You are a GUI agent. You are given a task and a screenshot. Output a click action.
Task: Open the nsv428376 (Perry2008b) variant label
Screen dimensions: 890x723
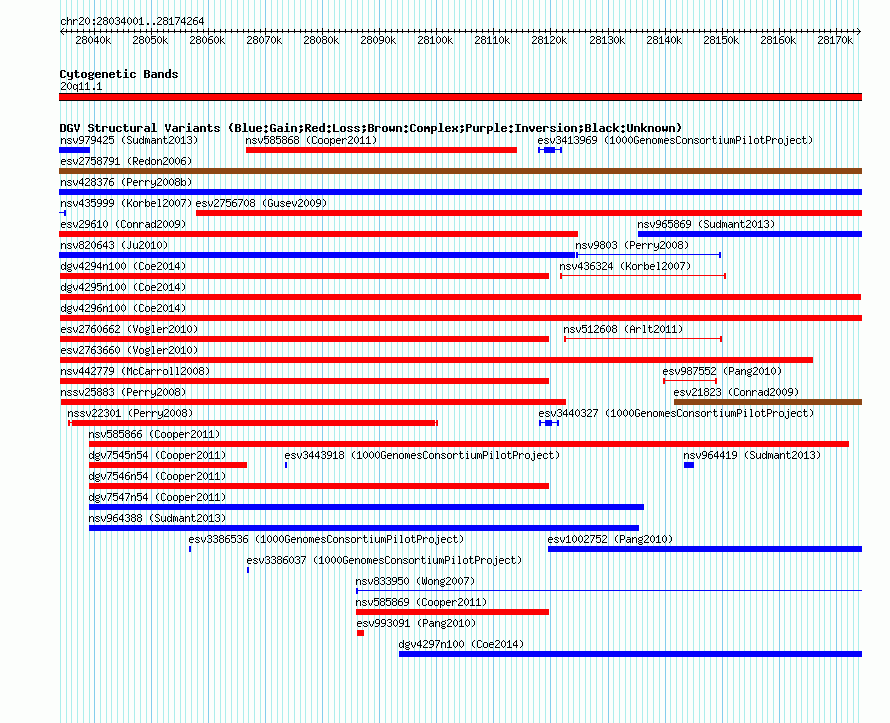(x=126, y=182)
